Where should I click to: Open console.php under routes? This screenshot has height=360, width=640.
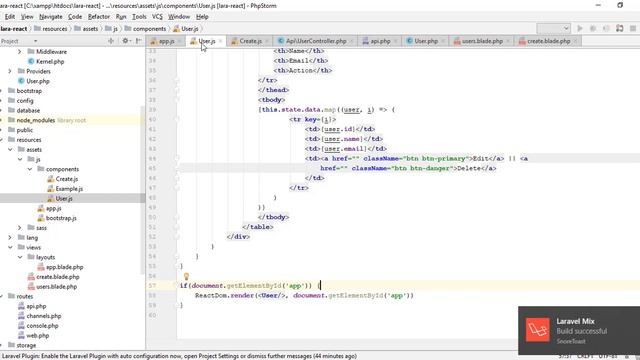38,326
